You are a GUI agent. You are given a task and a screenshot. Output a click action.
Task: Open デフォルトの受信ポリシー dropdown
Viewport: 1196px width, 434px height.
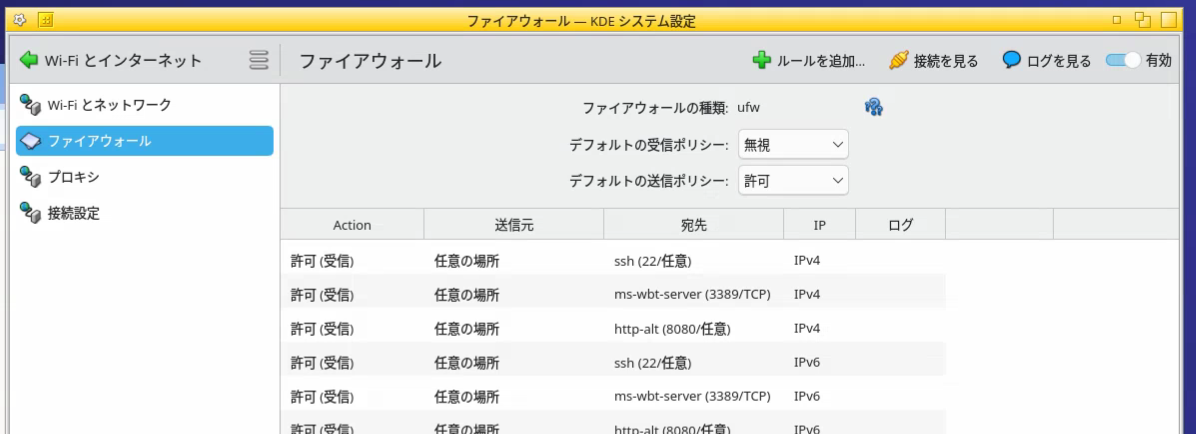(793, 145)
